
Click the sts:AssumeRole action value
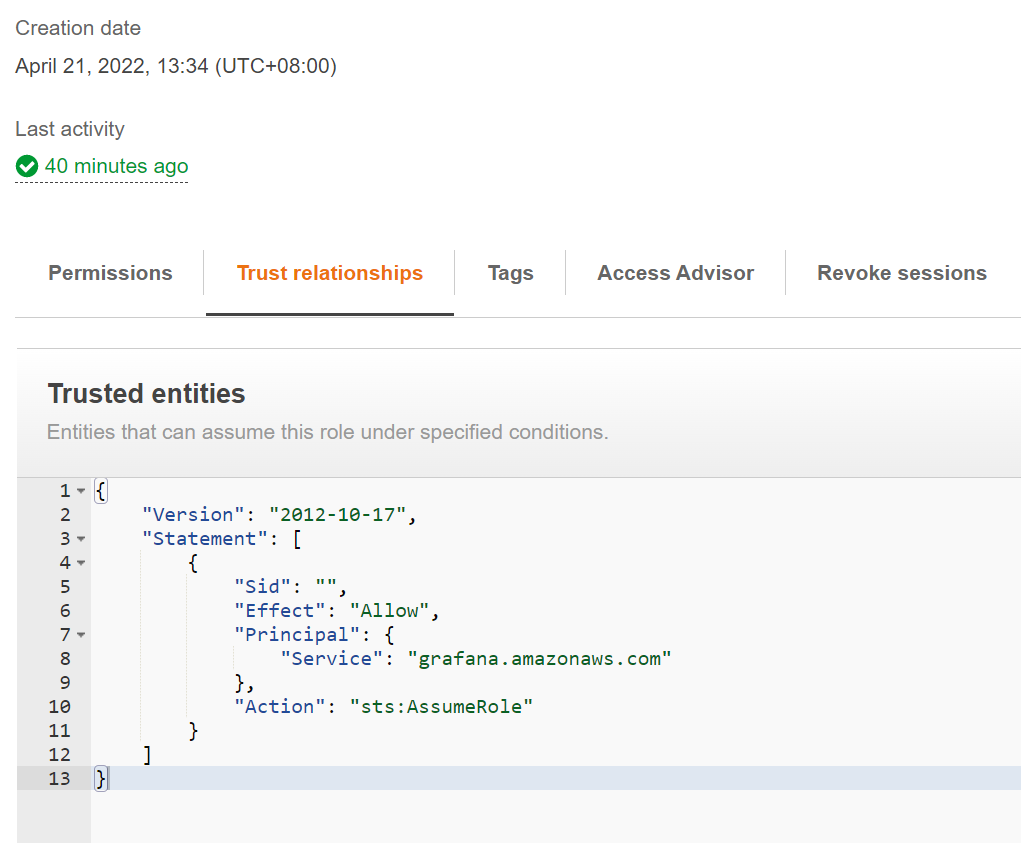(441, 706)
